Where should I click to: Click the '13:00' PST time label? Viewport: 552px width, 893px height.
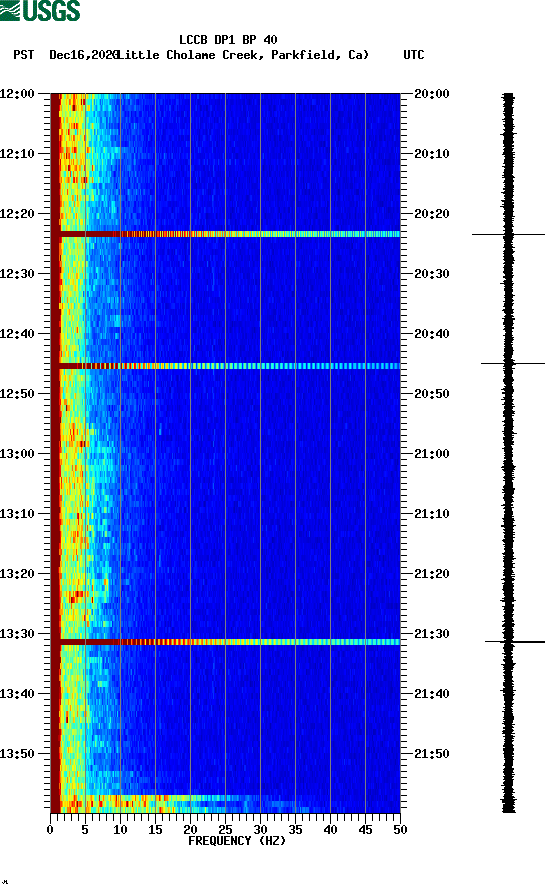coord(17,454)
